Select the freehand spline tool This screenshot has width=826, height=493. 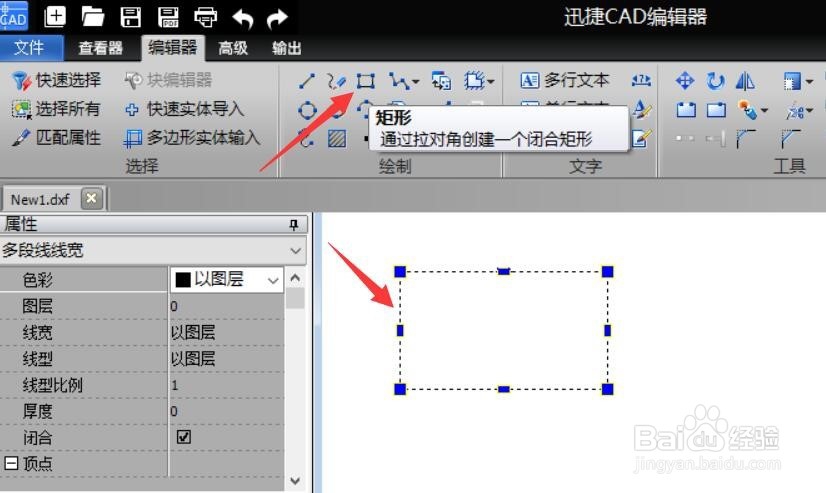[336, 81]
